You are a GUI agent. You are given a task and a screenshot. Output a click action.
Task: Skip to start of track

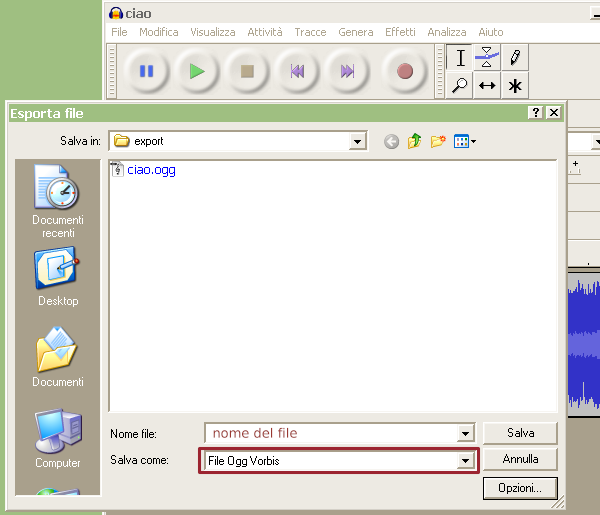click(297, 71)
